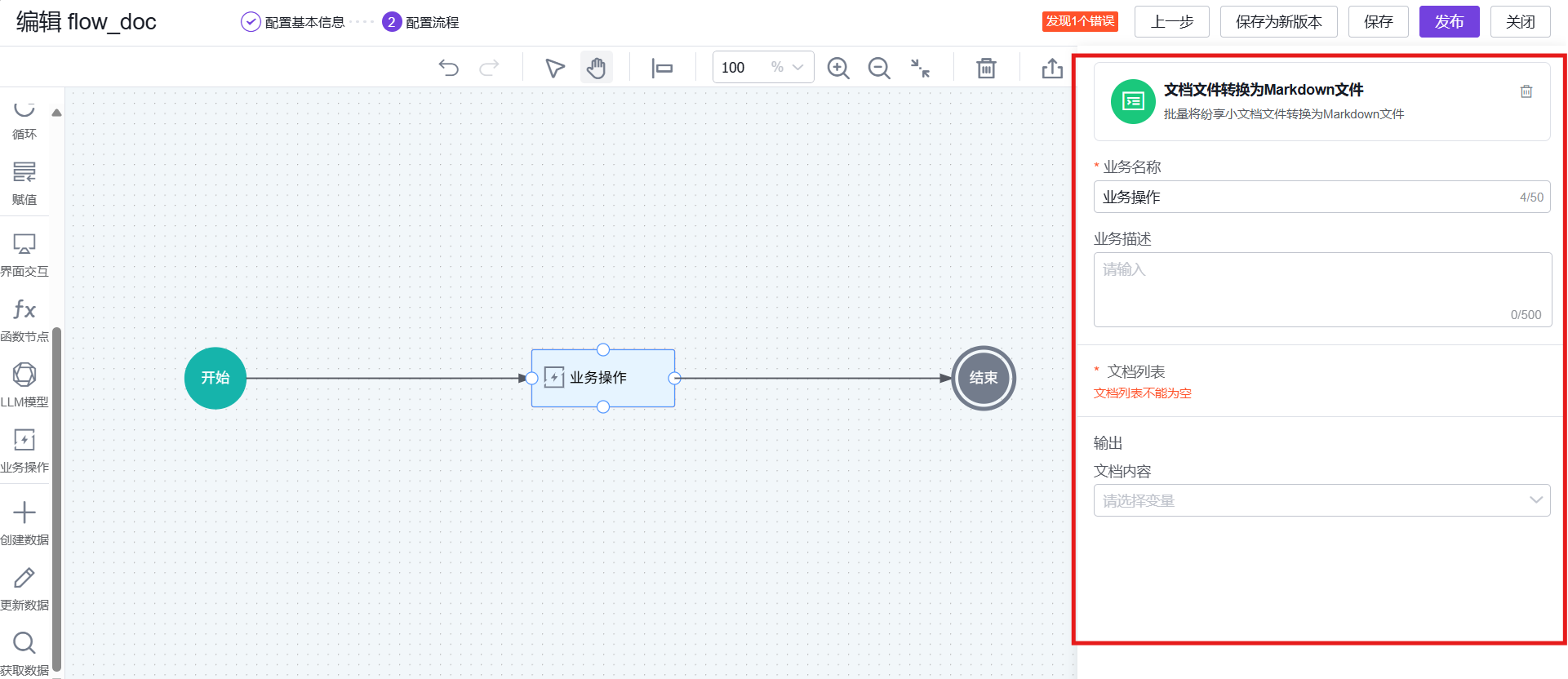
Task: Zoom in on the canvas
Action: pos(838,68)
